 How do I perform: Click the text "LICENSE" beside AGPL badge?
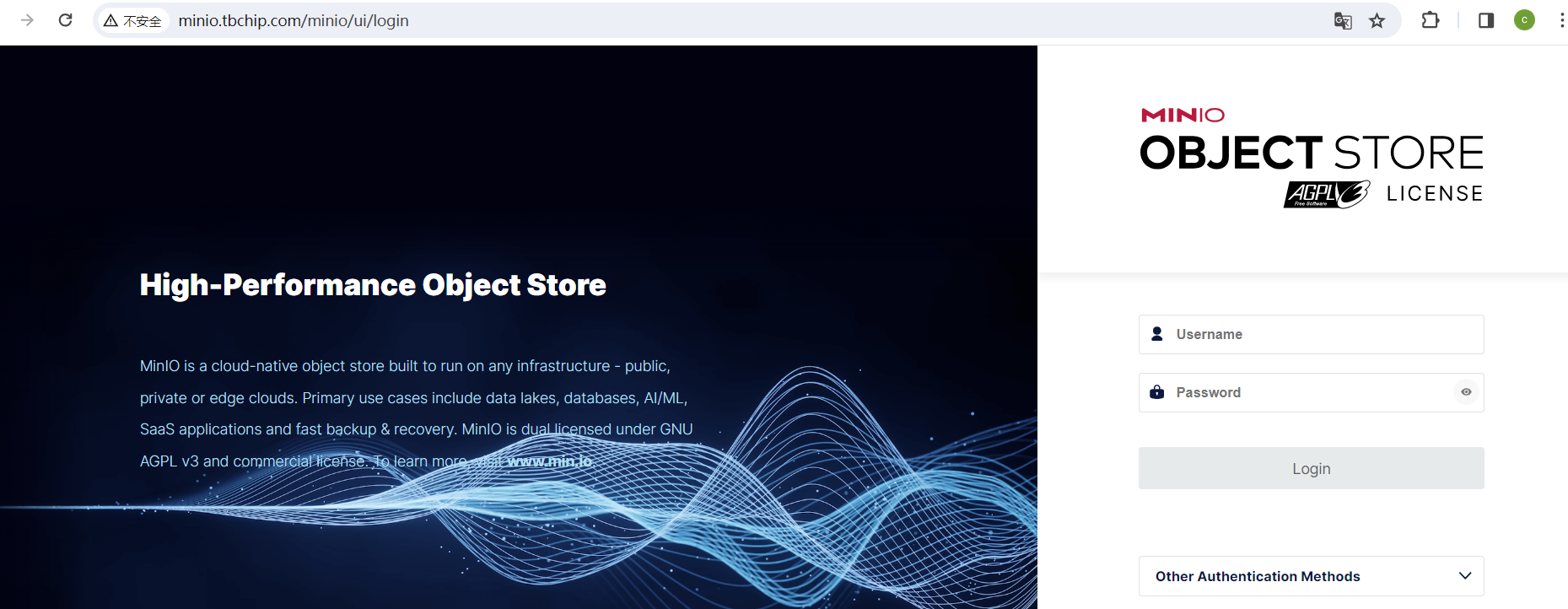1435,194
